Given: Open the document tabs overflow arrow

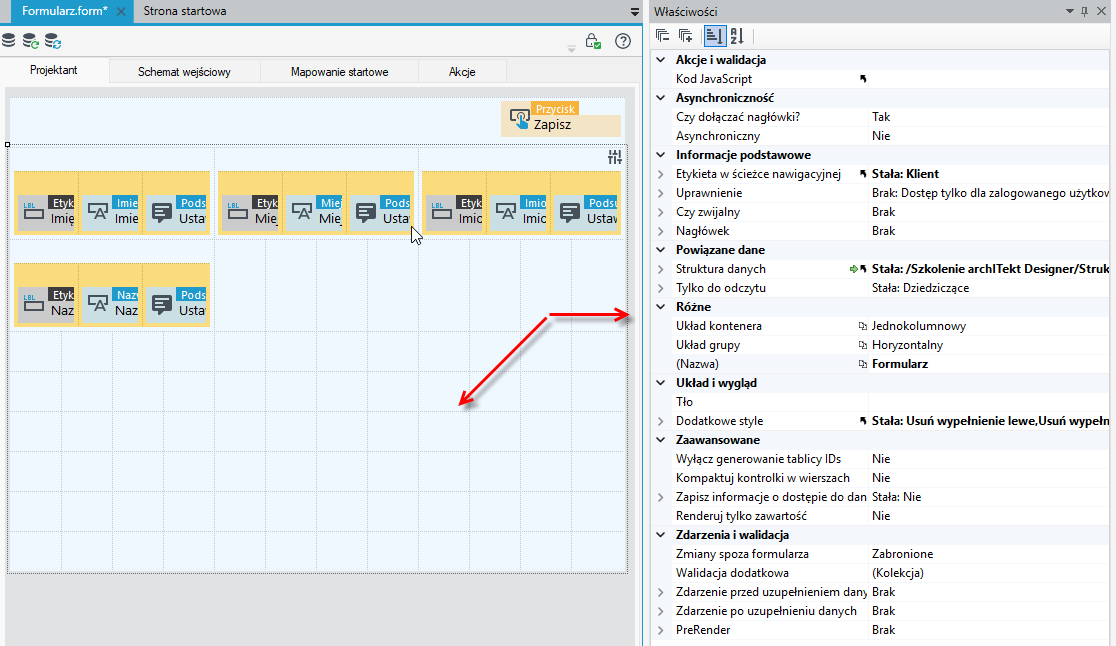Looking at the screenshot, I should pyautogui.click(x=635, y=12).
